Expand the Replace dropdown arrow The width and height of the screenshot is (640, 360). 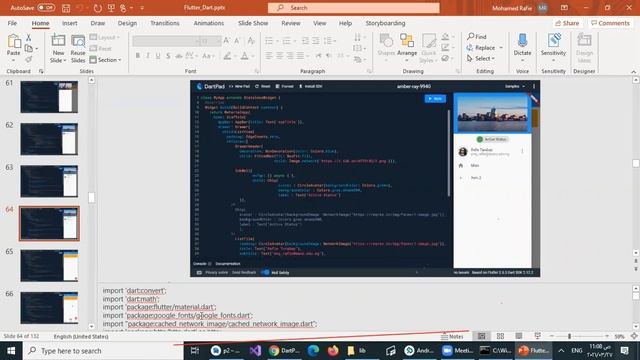pyautogui.click(x=501, y=48)
